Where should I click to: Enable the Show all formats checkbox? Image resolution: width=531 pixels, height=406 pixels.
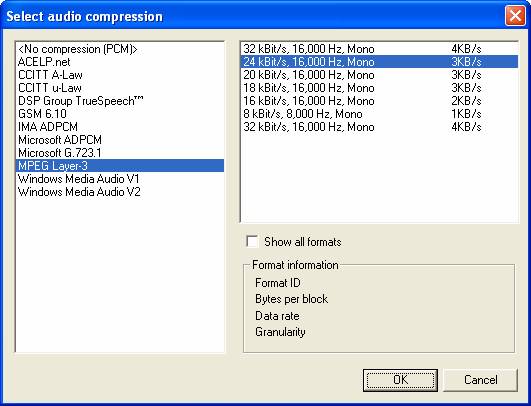point(252,242)
